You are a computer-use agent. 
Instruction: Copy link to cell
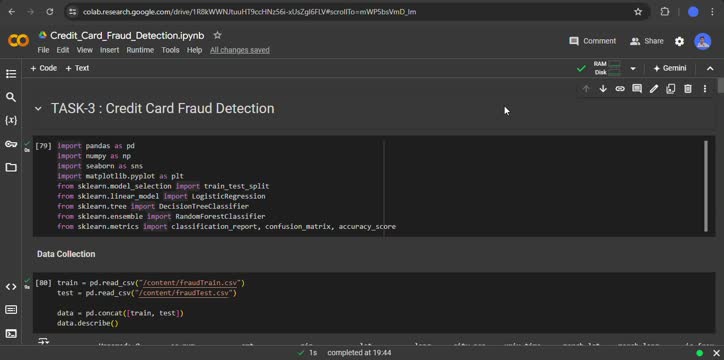(620, 89)
